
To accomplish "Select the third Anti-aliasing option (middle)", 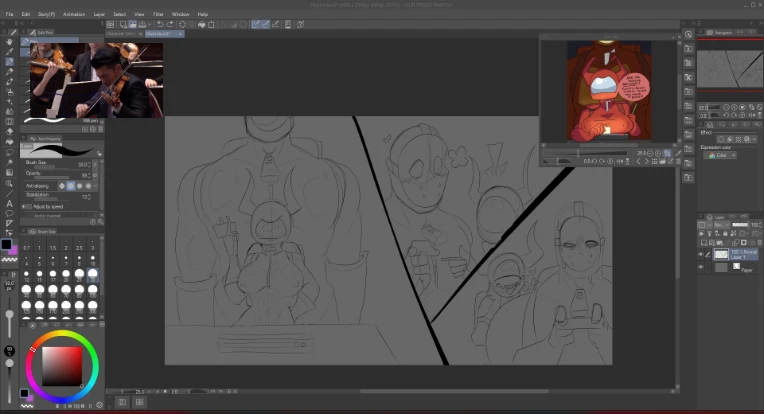I will point(79,186).
